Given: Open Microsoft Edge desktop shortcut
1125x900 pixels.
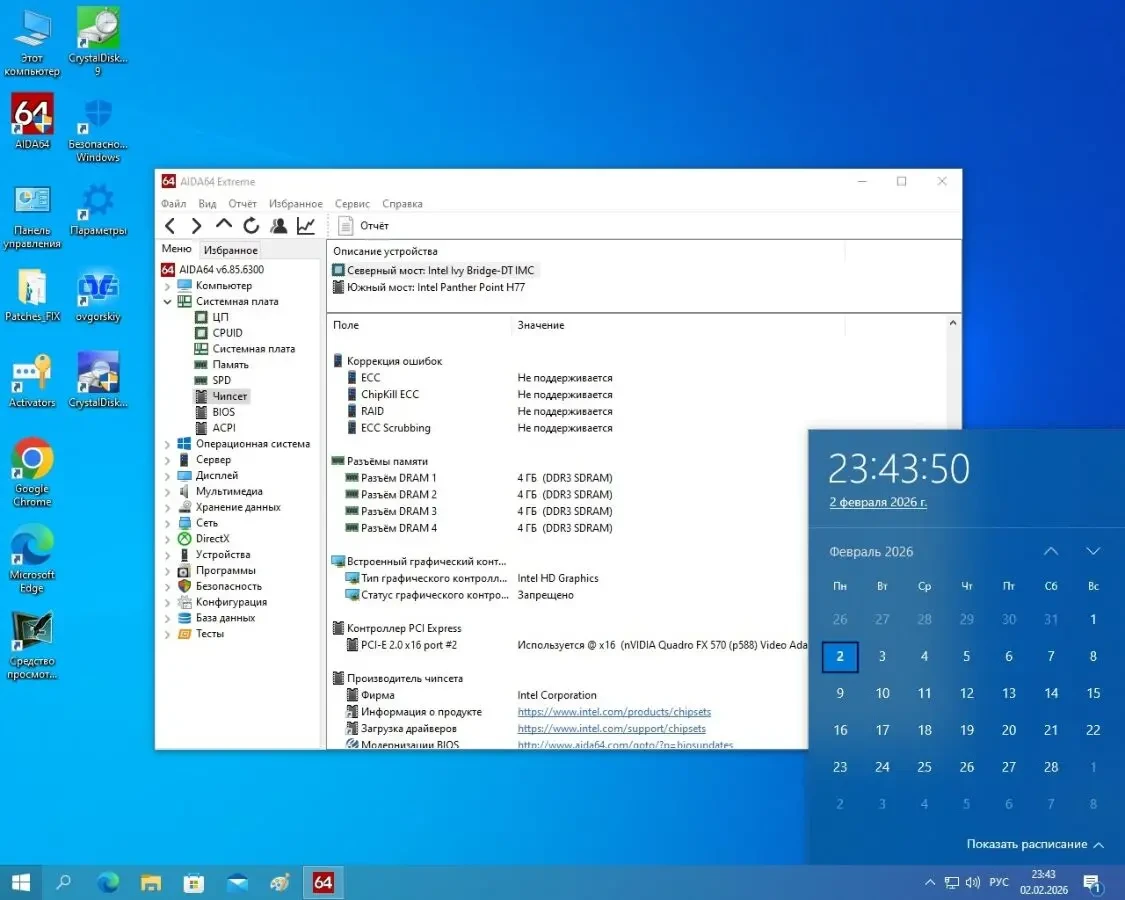Looking at the screenshot, I should click(x=32, y=558).
